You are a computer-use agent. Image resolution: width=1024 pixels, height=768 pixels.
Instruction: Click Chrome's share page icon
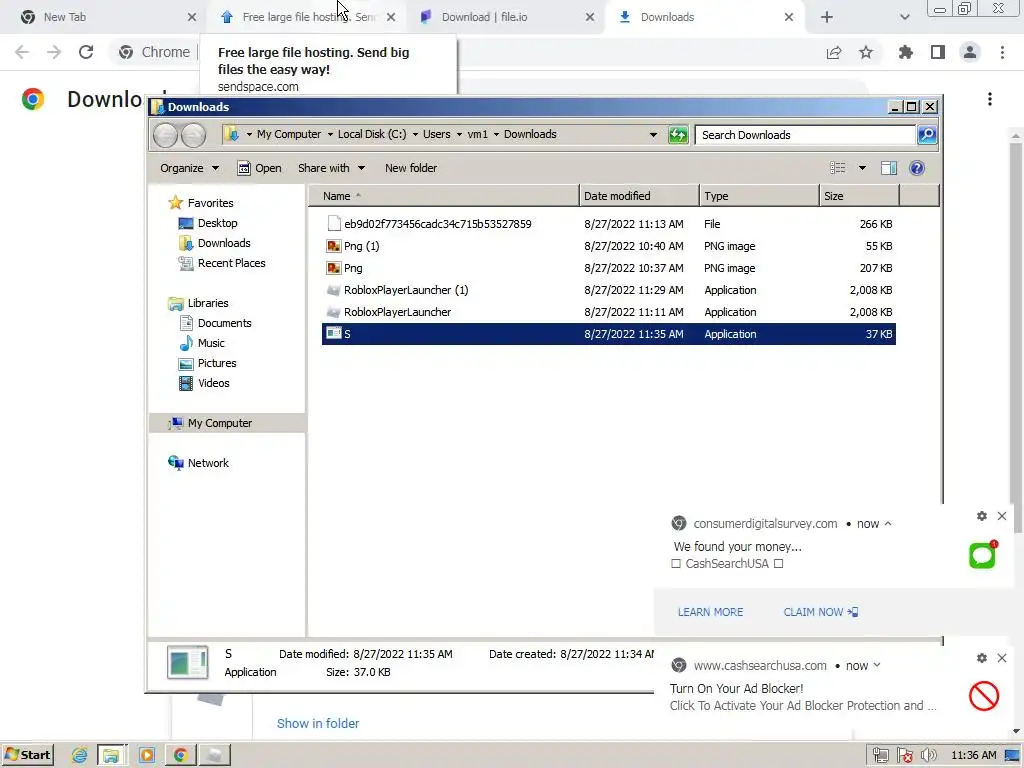tap(834, 52)
